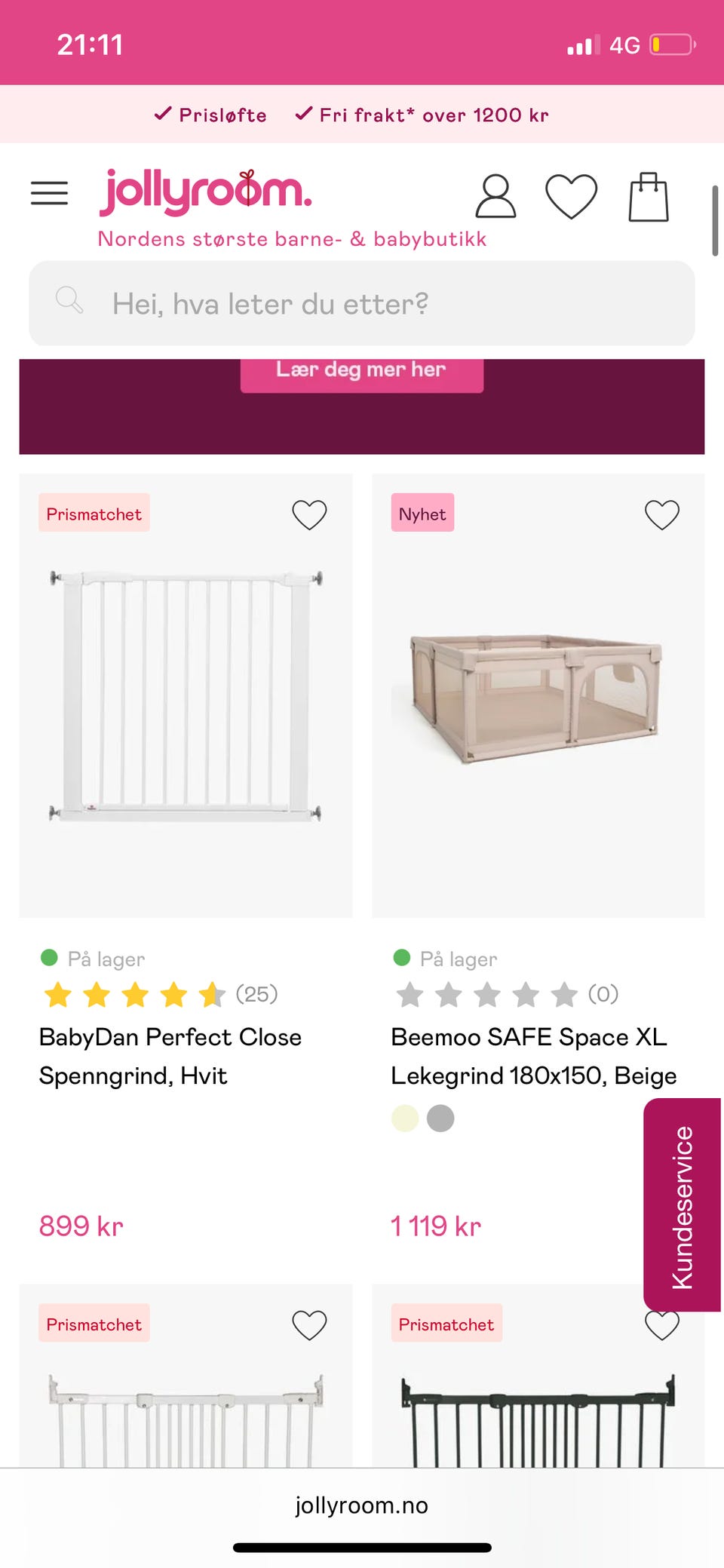The width and height of the screenshot is (724, 1568).
Task: Open the black safety gate product image
Action: (x=537, y=1418)
